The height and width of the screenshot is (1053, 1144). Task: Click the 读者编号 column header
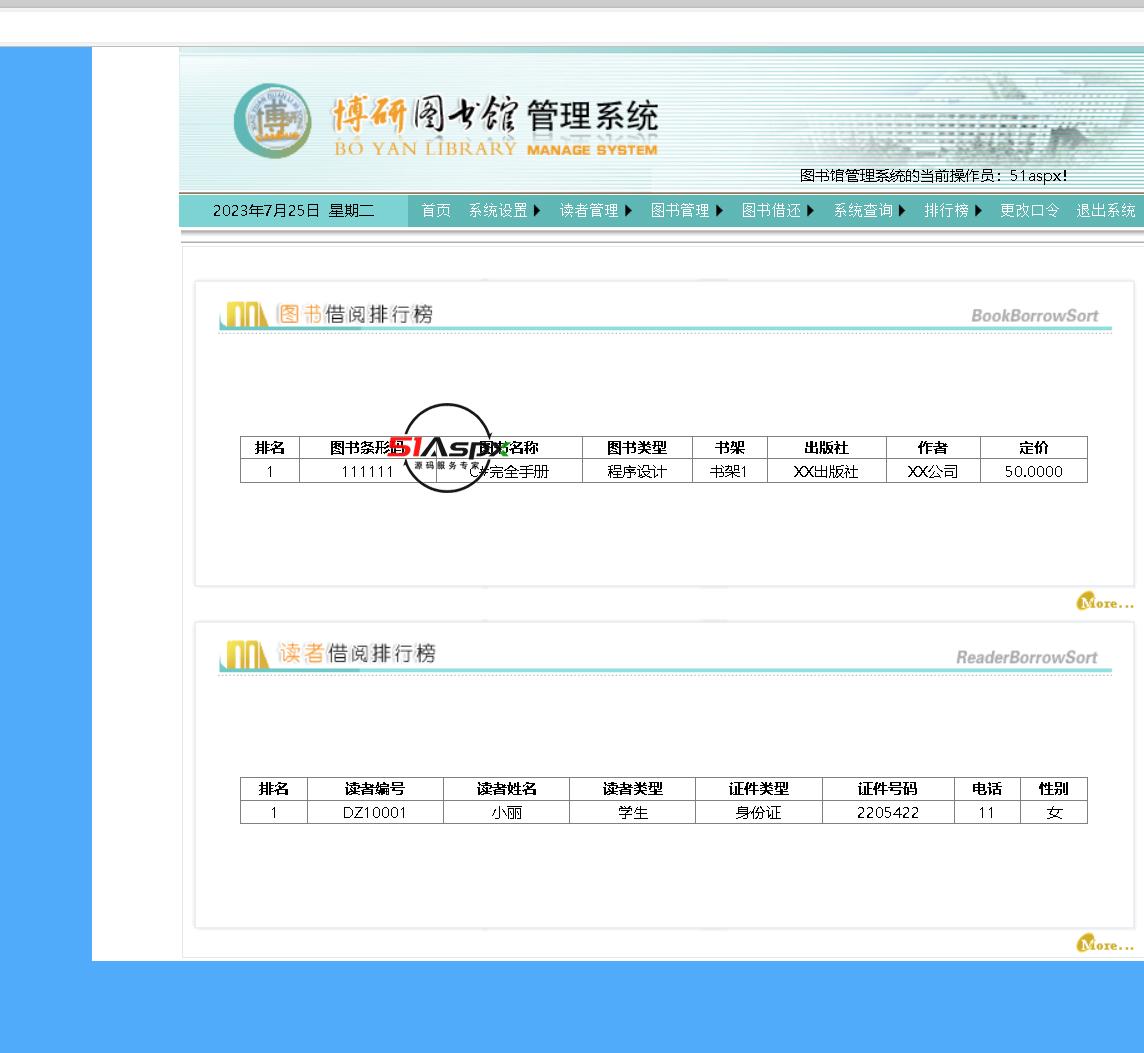pos(374,789)
